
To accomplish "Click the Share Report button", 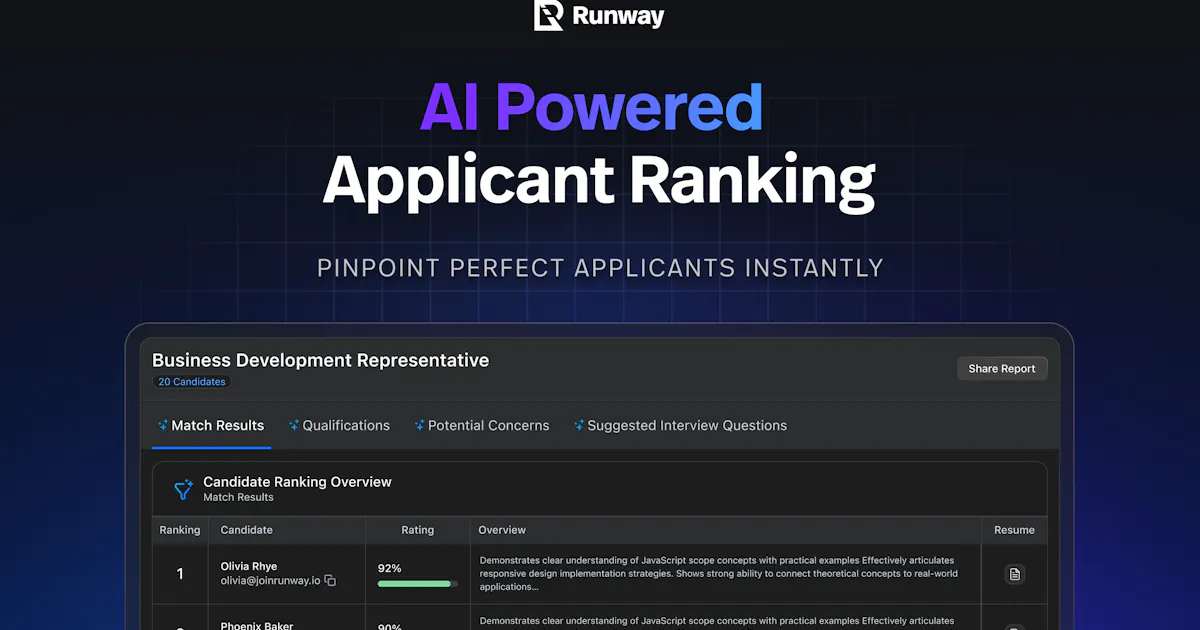I will coord(1002,368).
